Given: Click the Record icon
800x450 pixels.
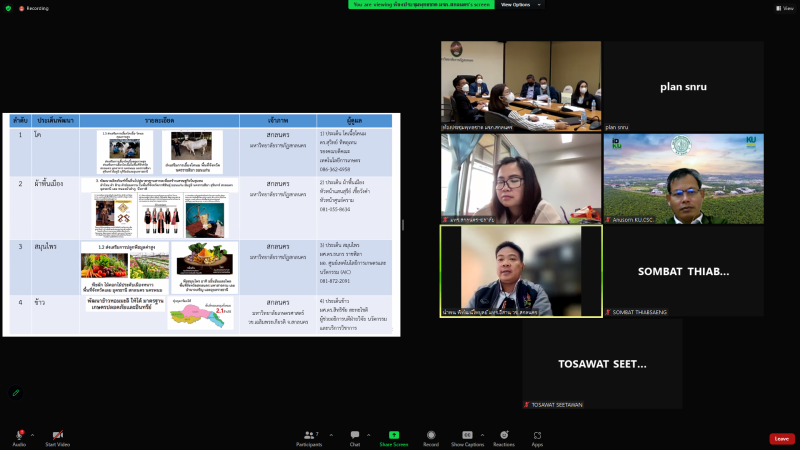Looking at the screenshot, I should [x=431, y=436].
